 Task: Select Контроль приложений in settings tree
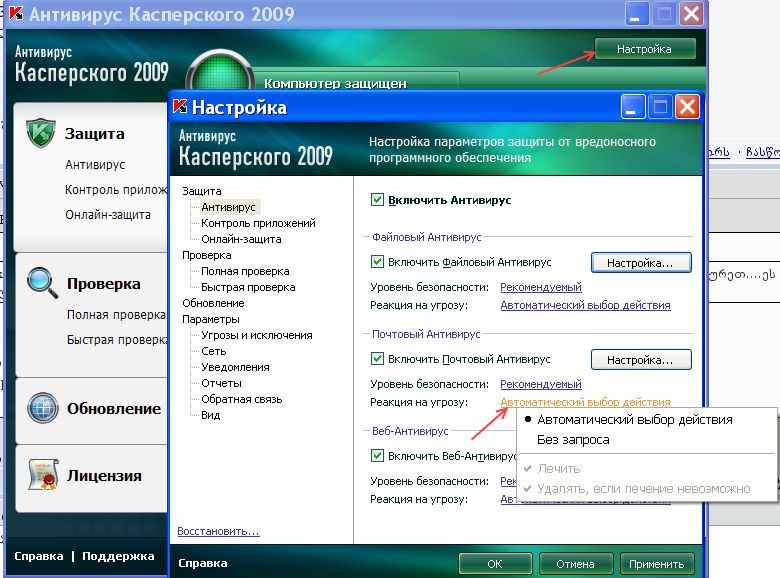click(258, 223)
